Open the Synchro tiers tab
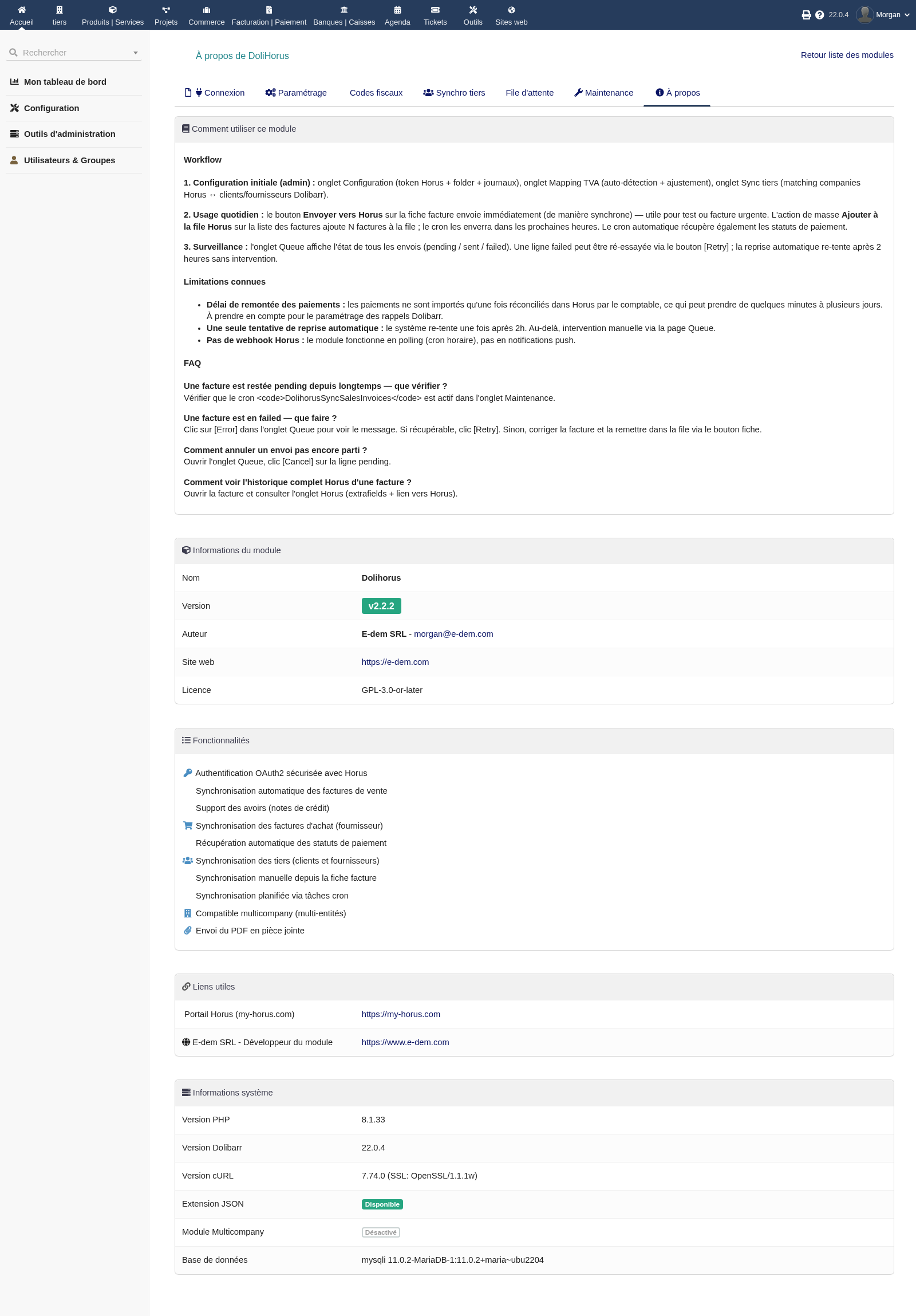The image size is (916, 1316). click(x=453, y=93)
